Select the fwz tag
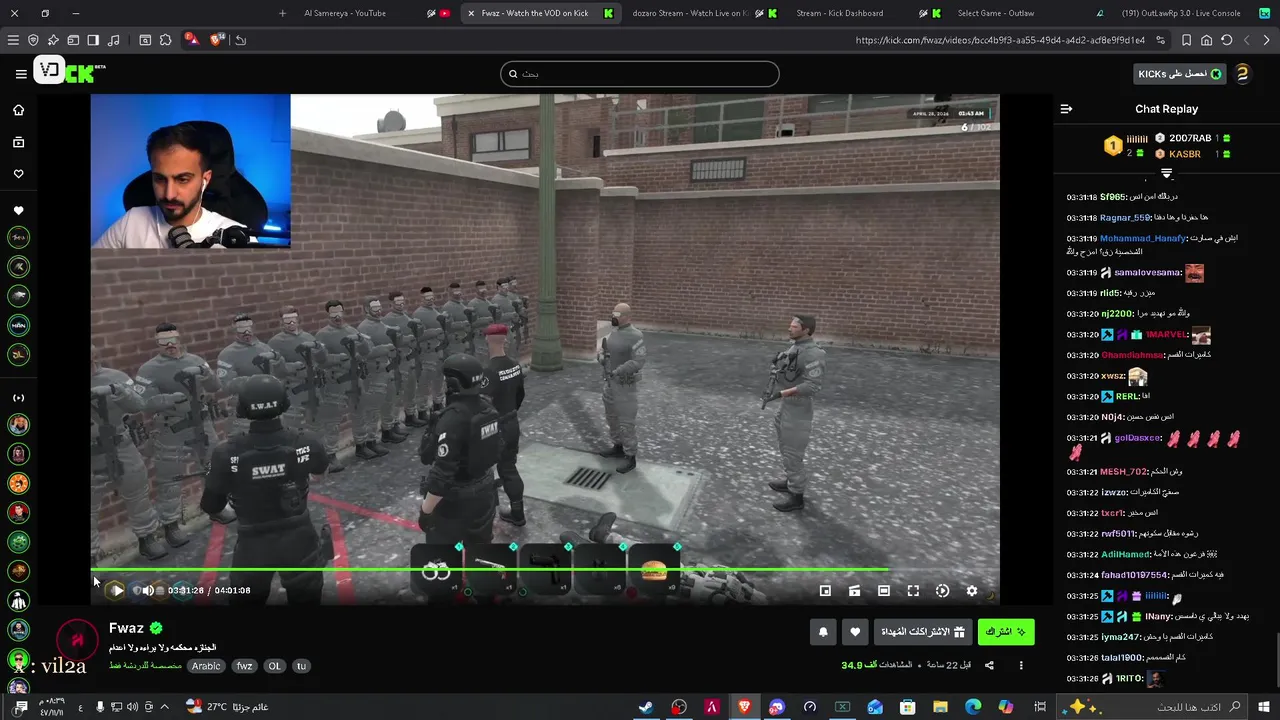1280x720 pixels. pyautogui.click(x=244, y=666)
